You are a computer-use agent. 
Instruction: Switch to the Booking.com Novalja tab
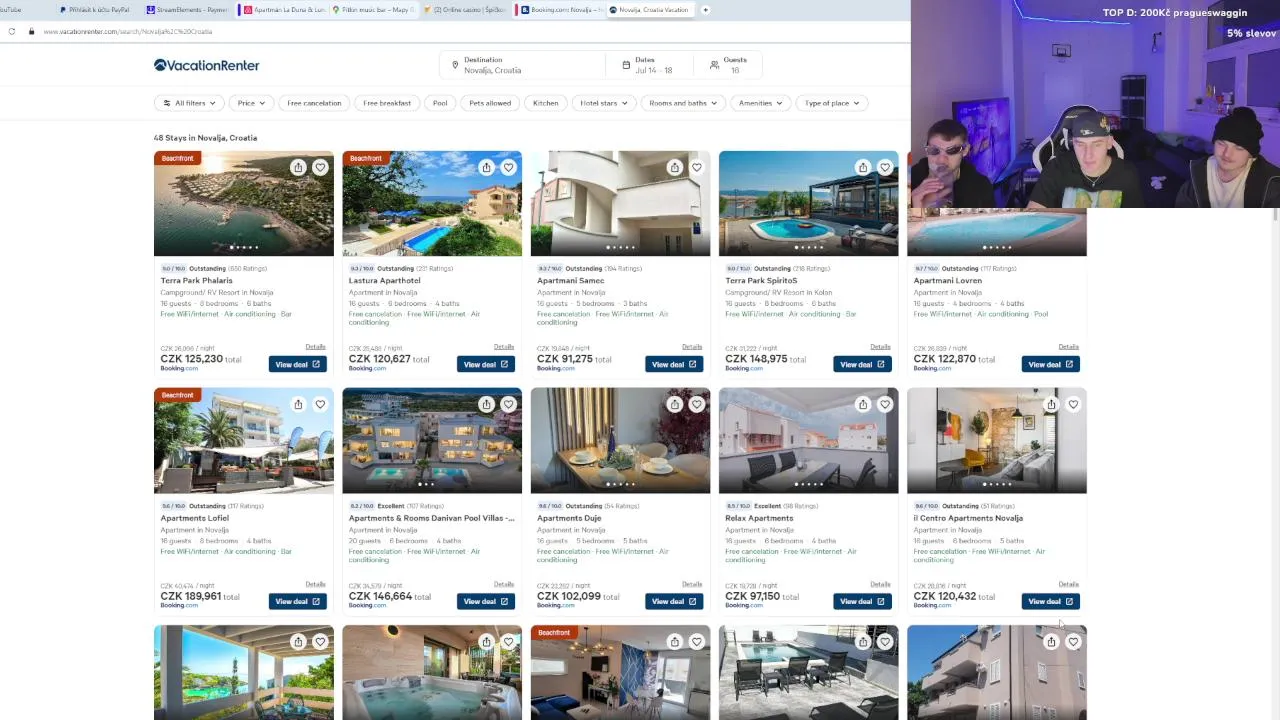561,10
